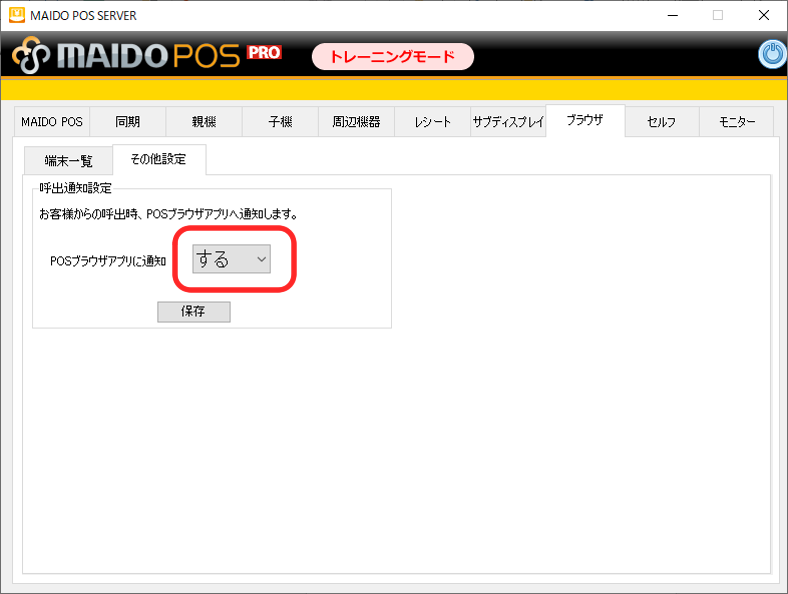
Task: Close the MAIDO POS SERVER window
Action: (764, 15)
